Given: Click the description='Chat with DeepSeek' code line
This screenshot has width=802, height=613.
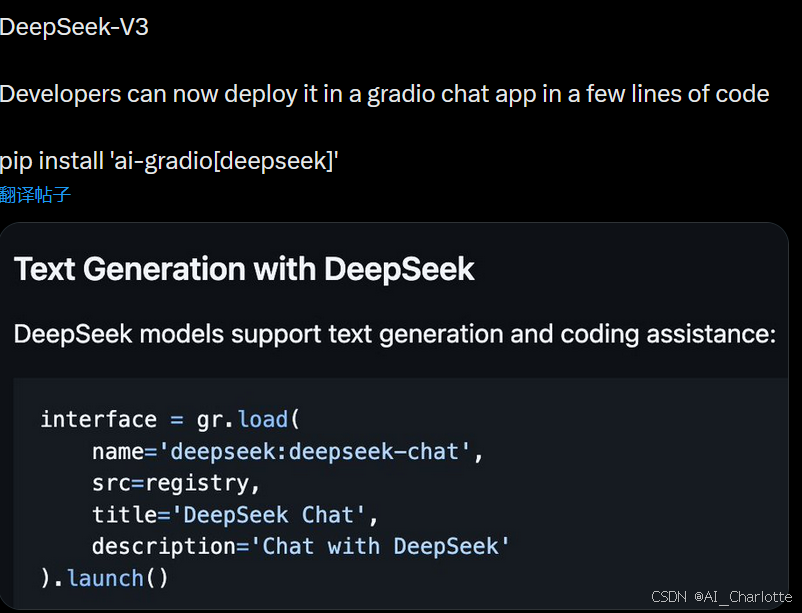Looking at the screenshot, I should (x=301, y=546).
